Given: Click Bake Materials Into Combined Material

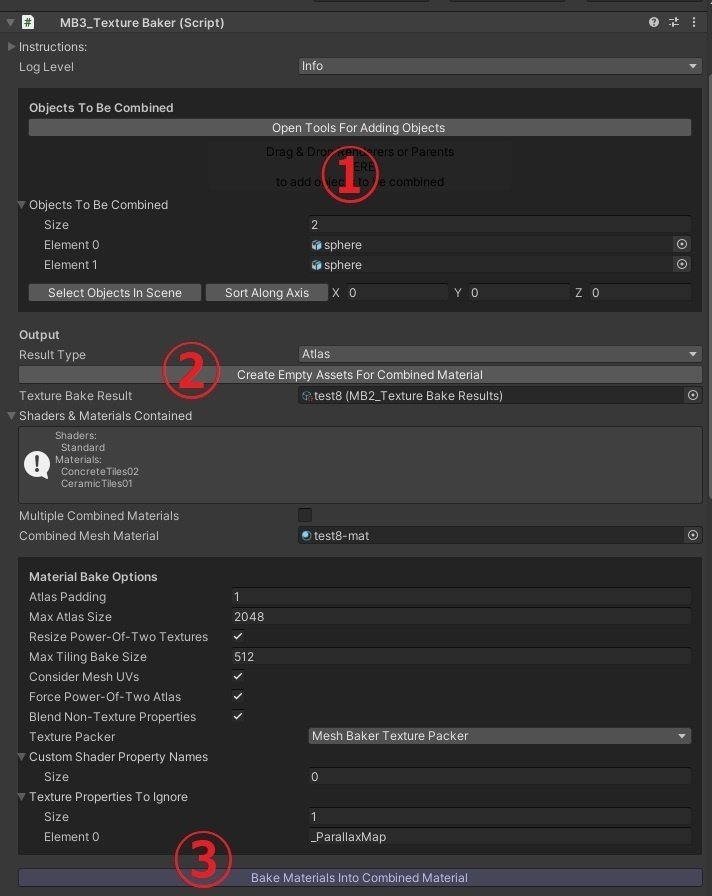Looking at the screenshot, I should (360, 878).
